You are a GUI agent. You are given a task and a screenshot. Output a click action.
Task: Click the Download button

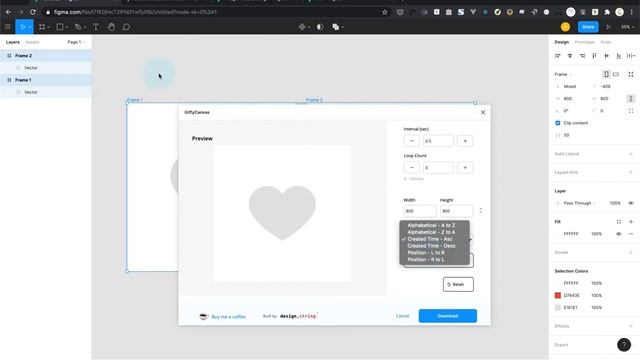448,316
